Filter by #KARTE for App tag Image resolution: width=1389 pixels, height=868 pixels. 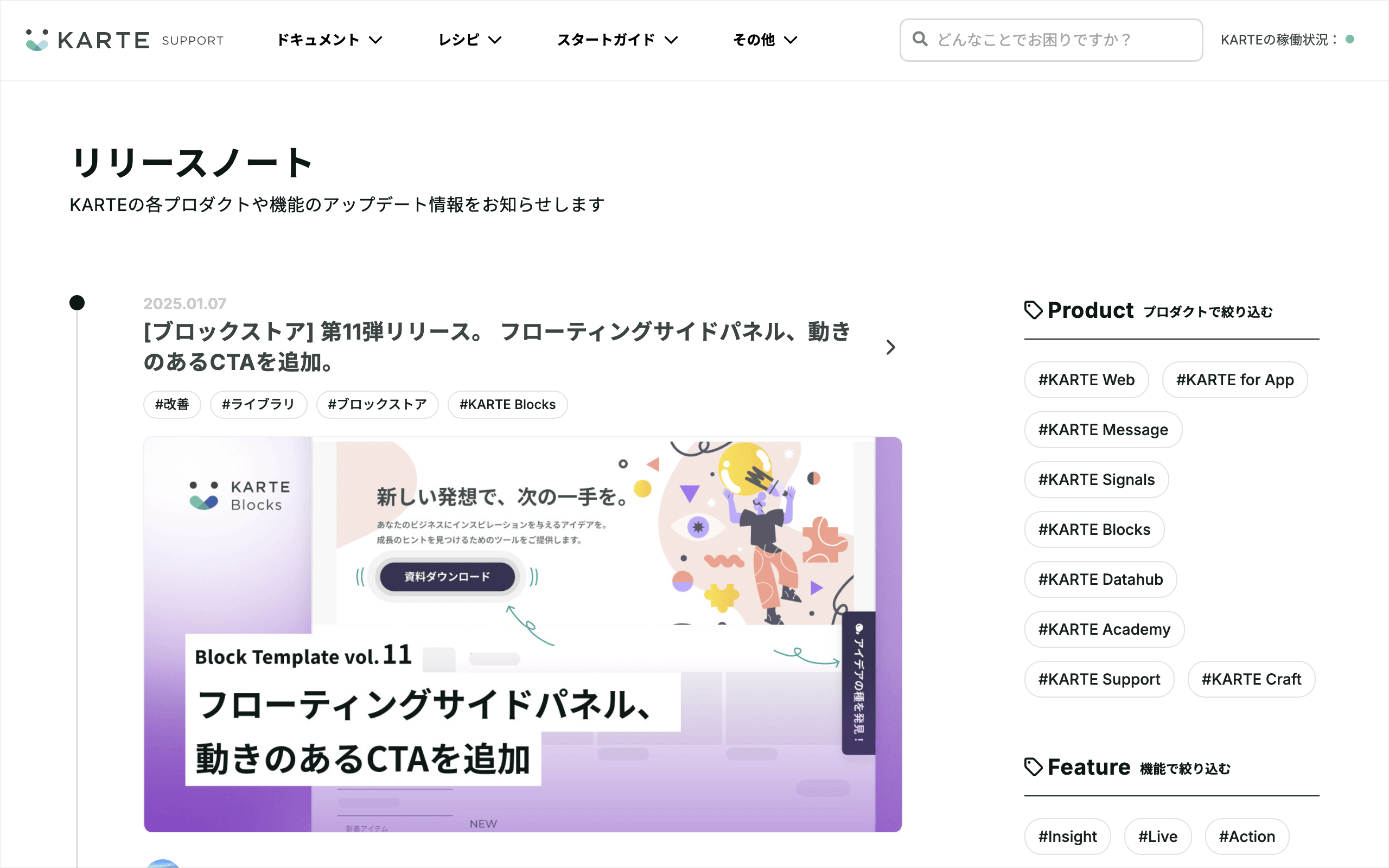[x=1234, y=380]
